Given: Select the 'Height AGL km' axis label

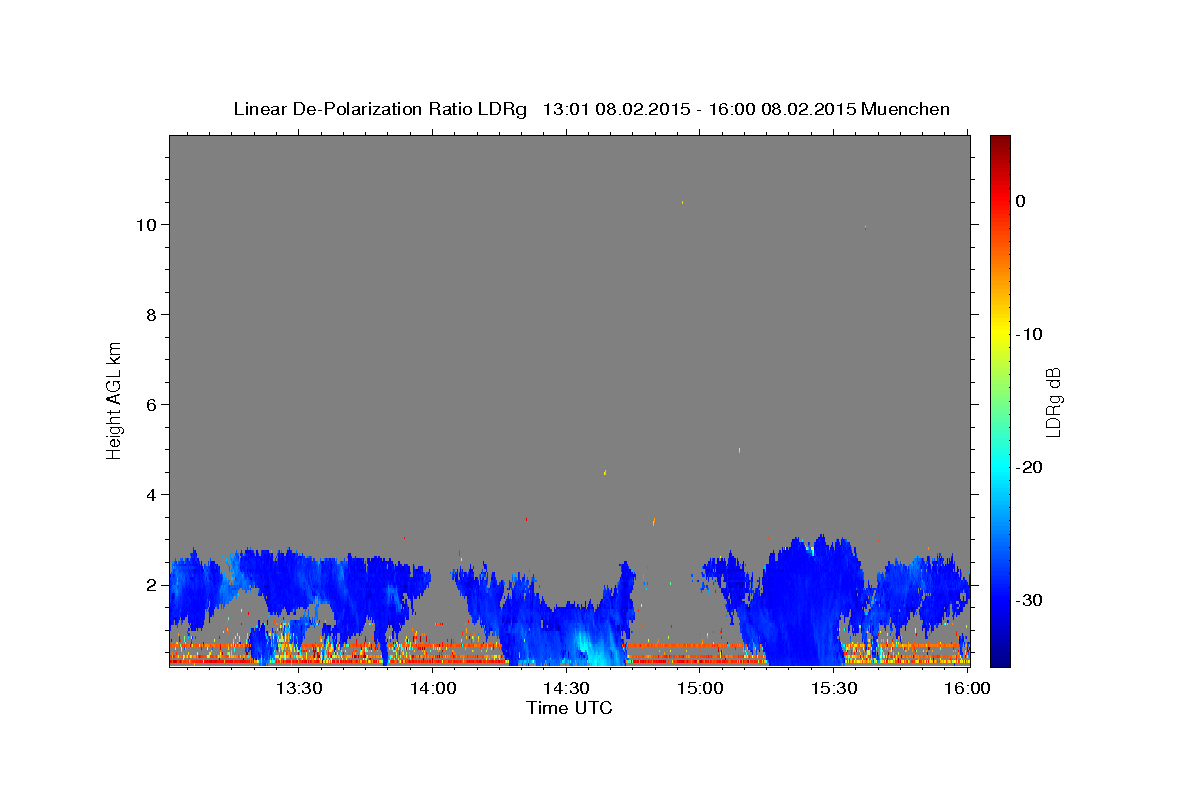Looking at the screenshot, I should (114, 399).
